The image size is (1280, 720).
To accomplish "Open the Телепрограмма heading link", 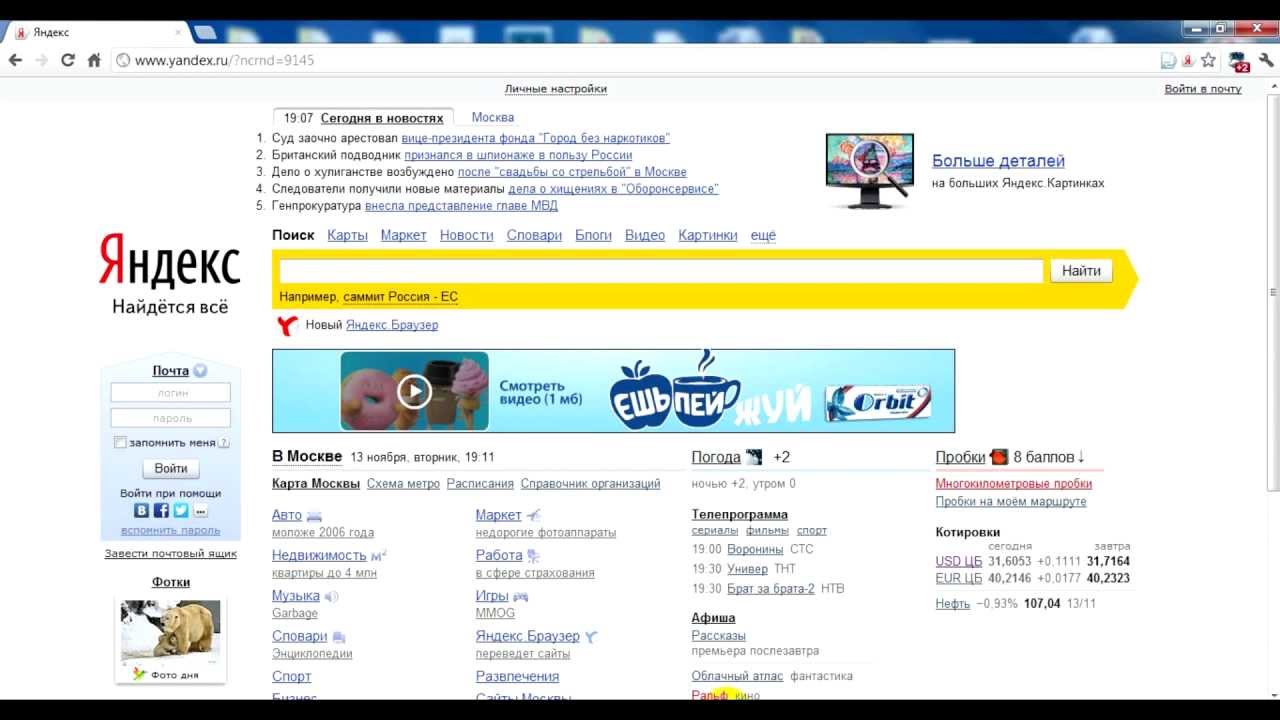I will point(740,514).
